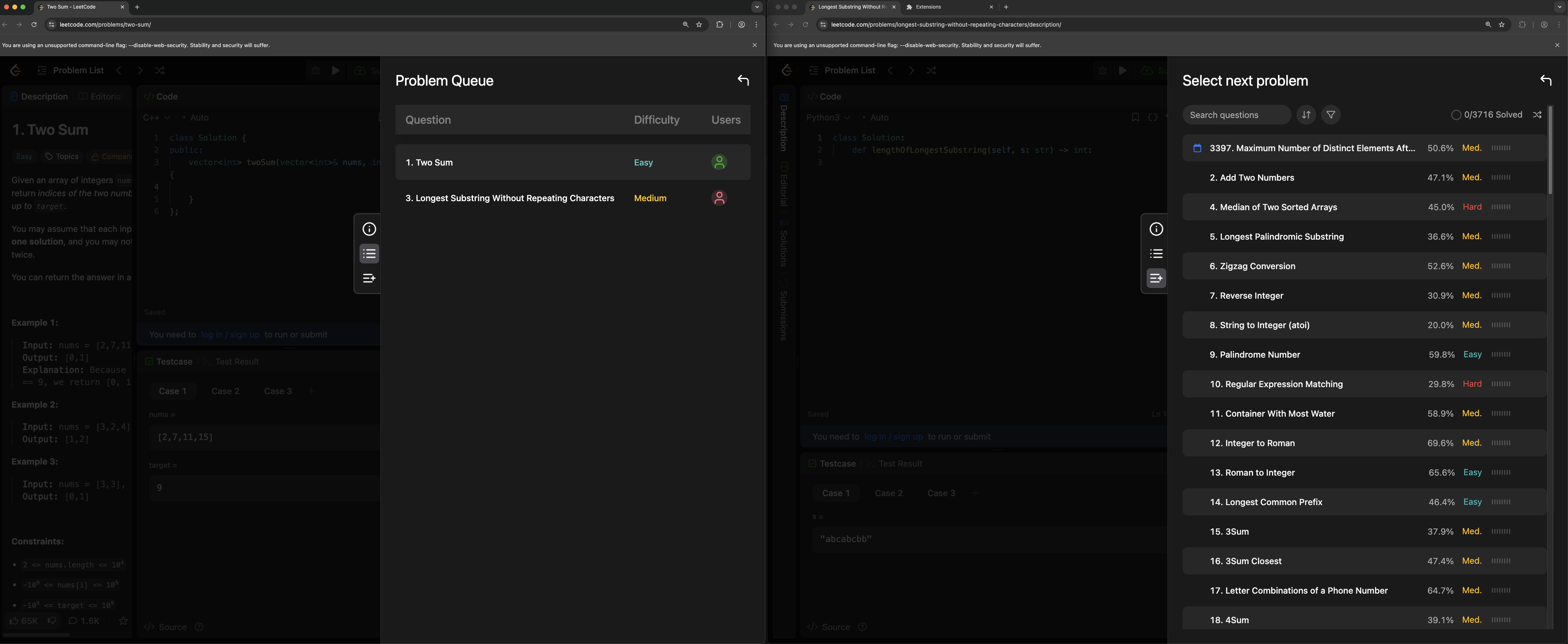Add problem to queue via playlist-add icon
This screenshot has width=1568, height=644.
(368, 278)
